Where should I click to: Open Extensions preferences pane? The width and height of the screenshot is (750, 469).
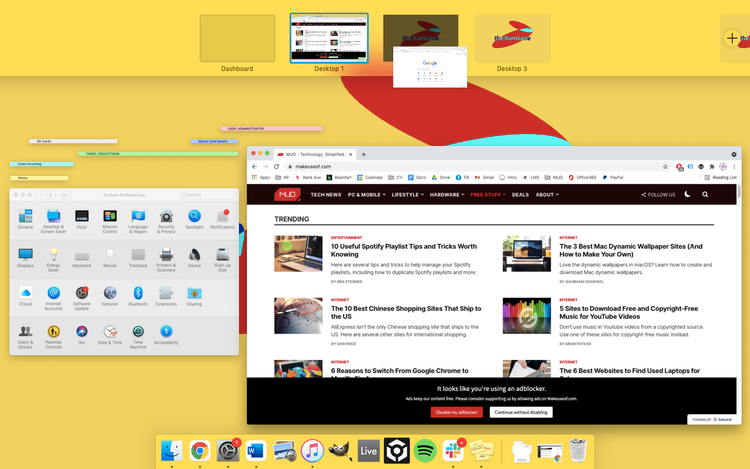[166, 296]
